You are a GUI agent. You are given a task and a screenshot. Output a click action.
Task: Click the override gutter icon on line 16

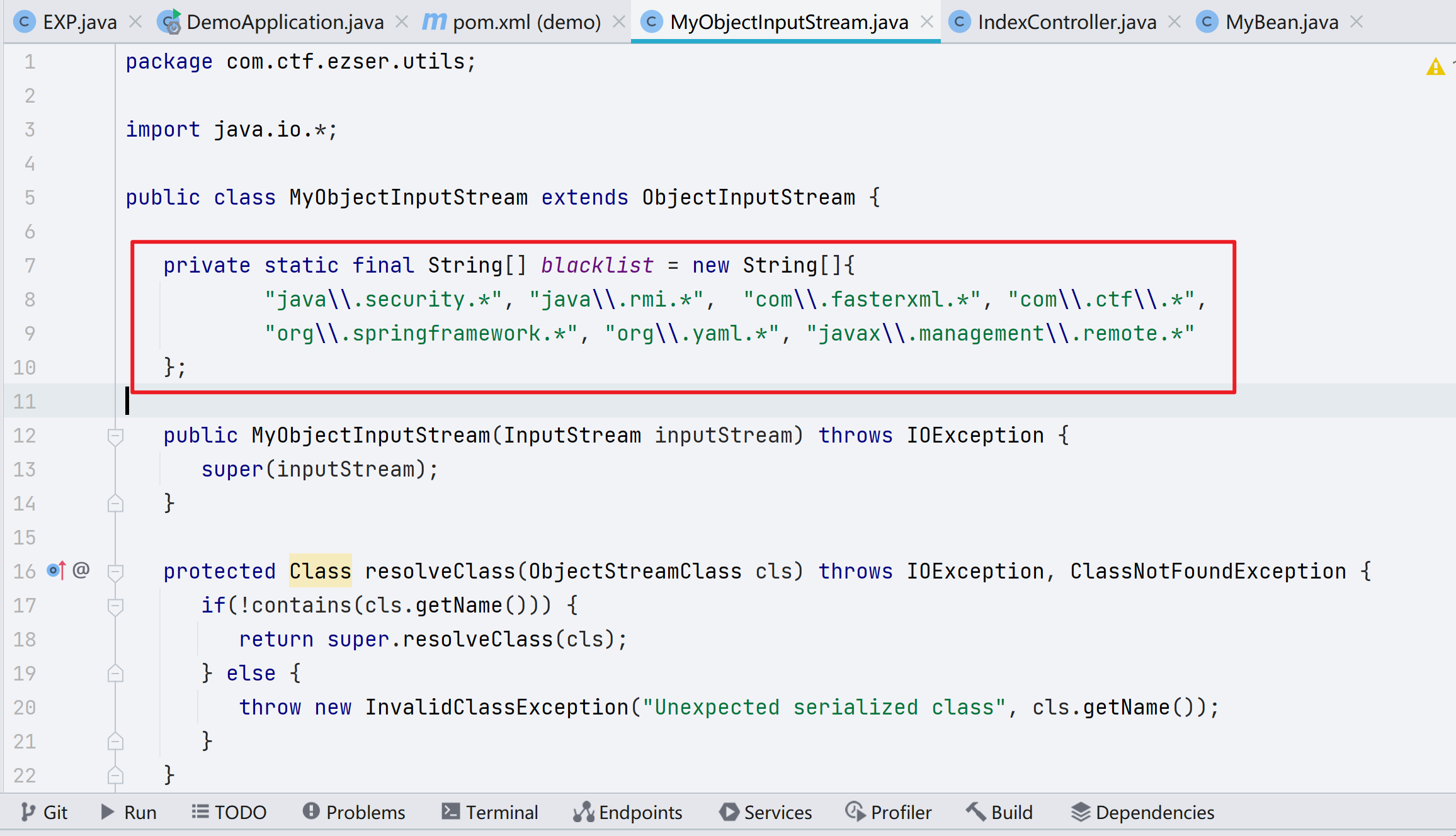click(56, 570)
